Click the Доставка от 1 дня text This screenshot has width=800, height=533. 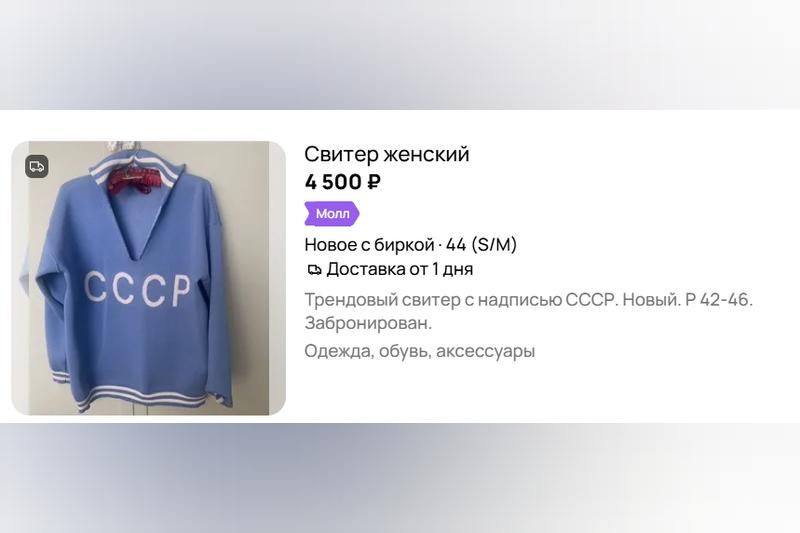[x=399, y=269]
